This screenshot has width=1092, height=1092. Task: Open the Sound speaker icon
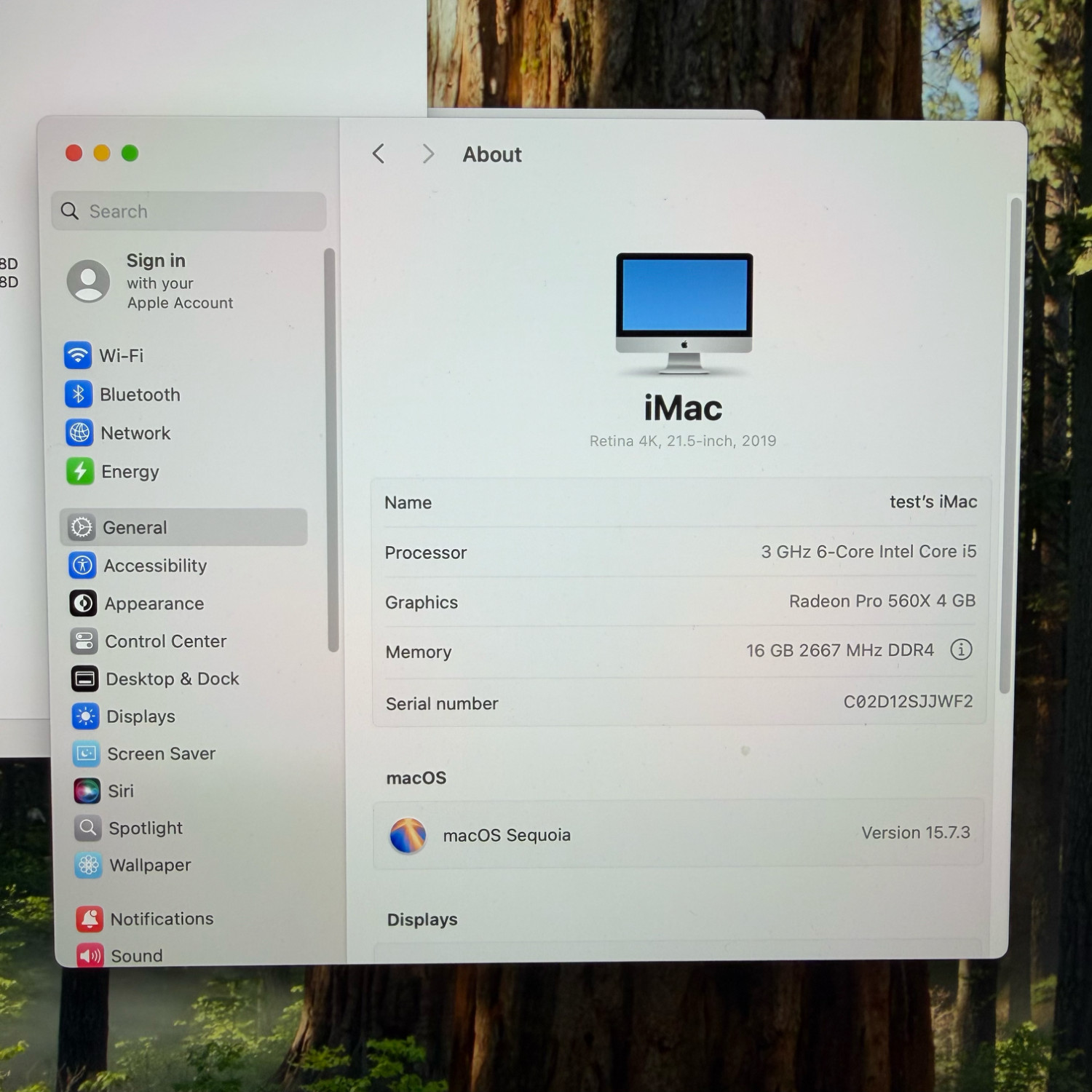[x=90, y=955]
